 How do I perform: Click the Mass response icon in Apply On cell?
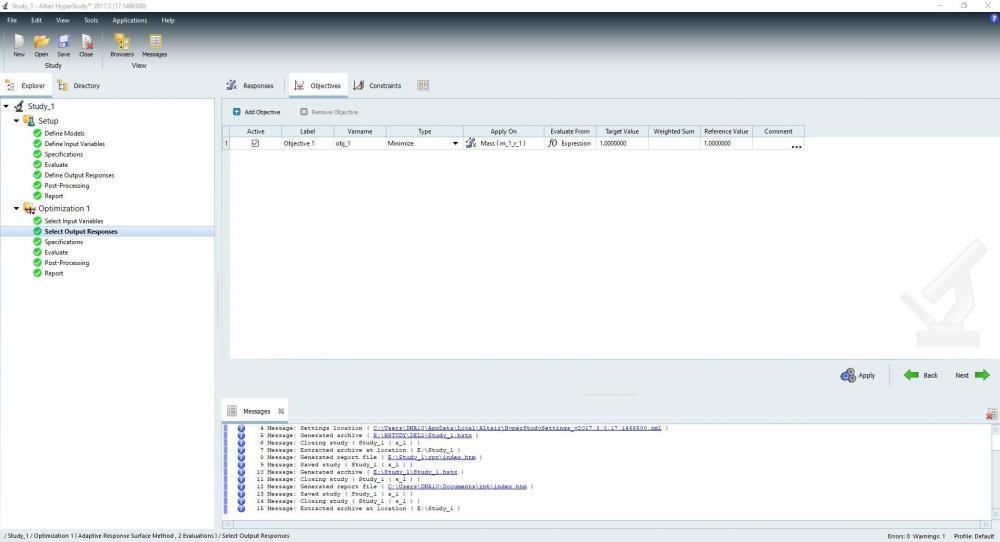click(471, 143)
